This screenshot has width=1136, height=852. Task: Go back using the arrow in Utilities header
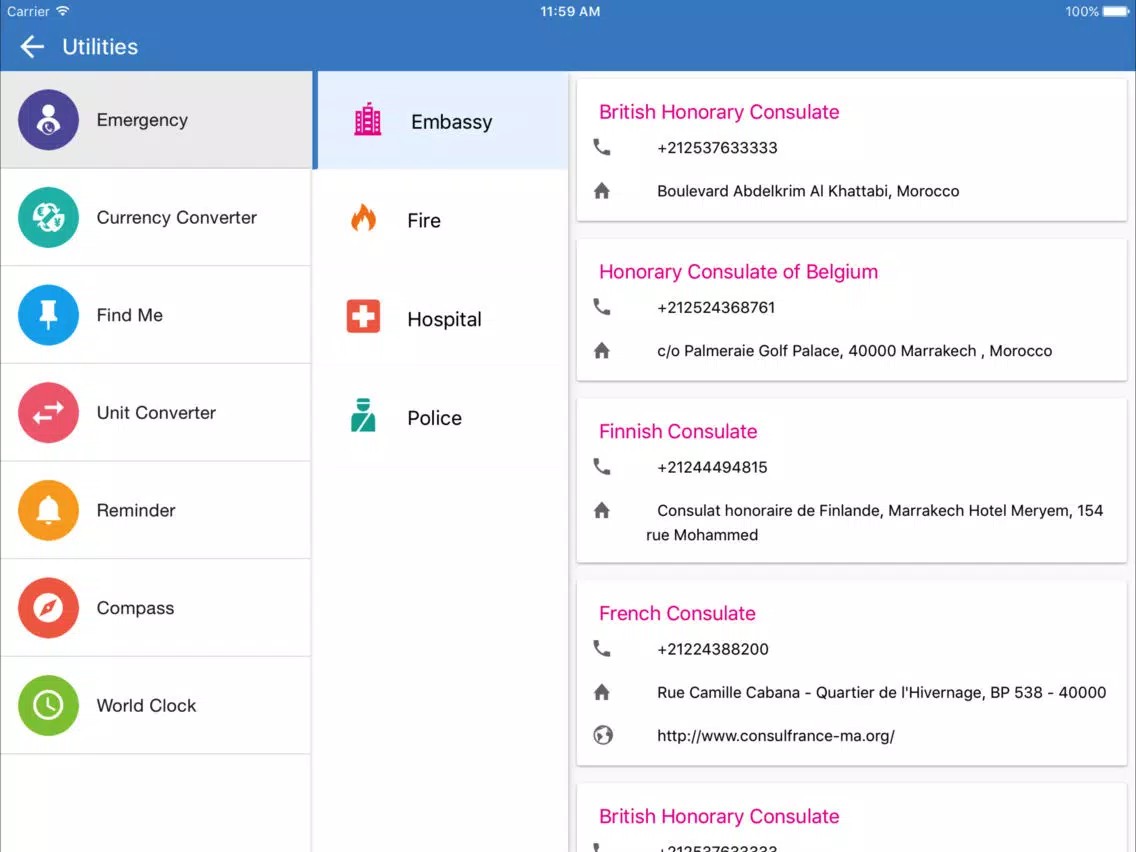32,46
